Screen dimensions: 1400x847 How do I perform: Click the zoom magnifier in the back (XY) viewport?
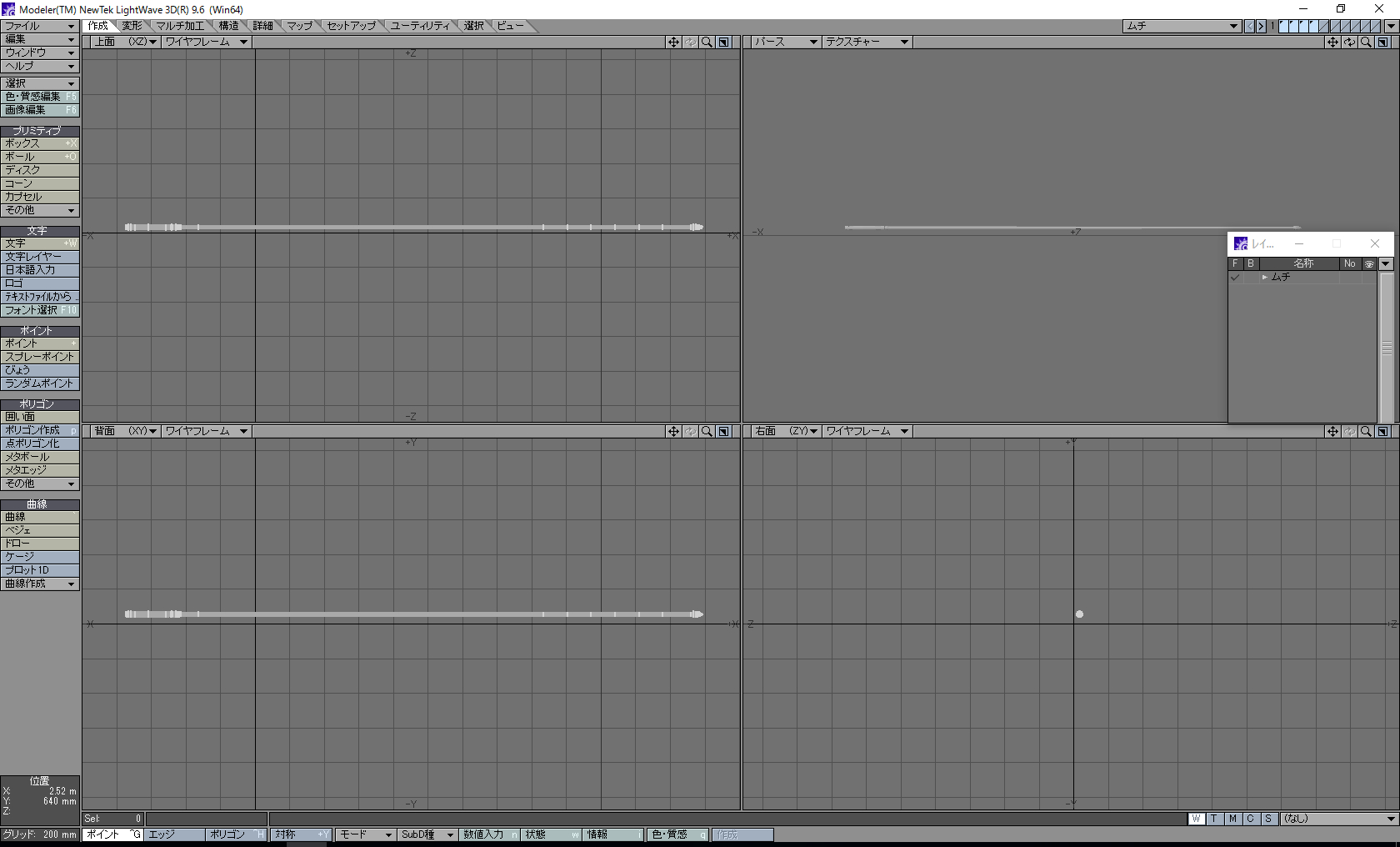(707, 432)
